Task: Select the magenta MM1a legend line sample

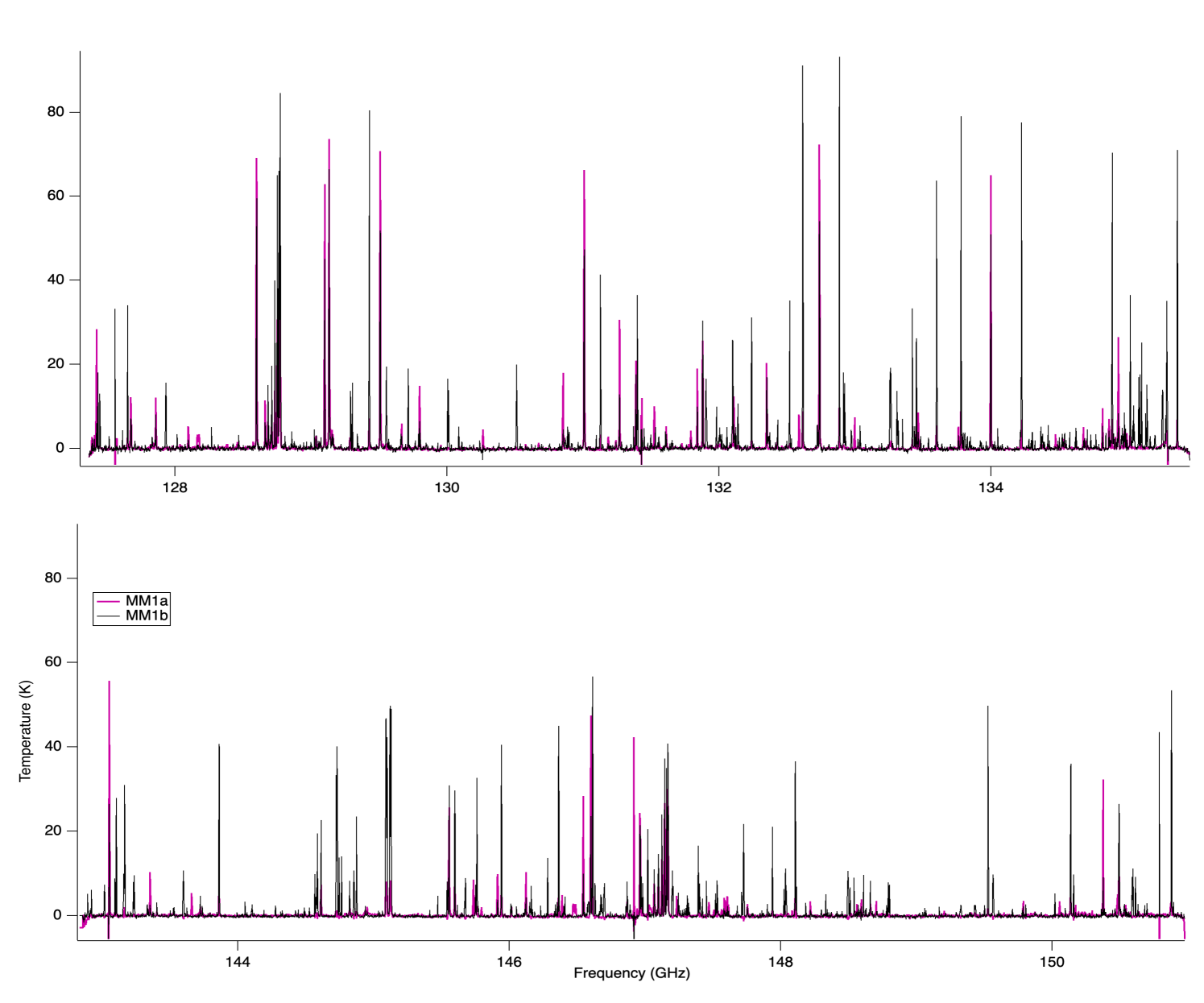Action: tap(108, 601)
